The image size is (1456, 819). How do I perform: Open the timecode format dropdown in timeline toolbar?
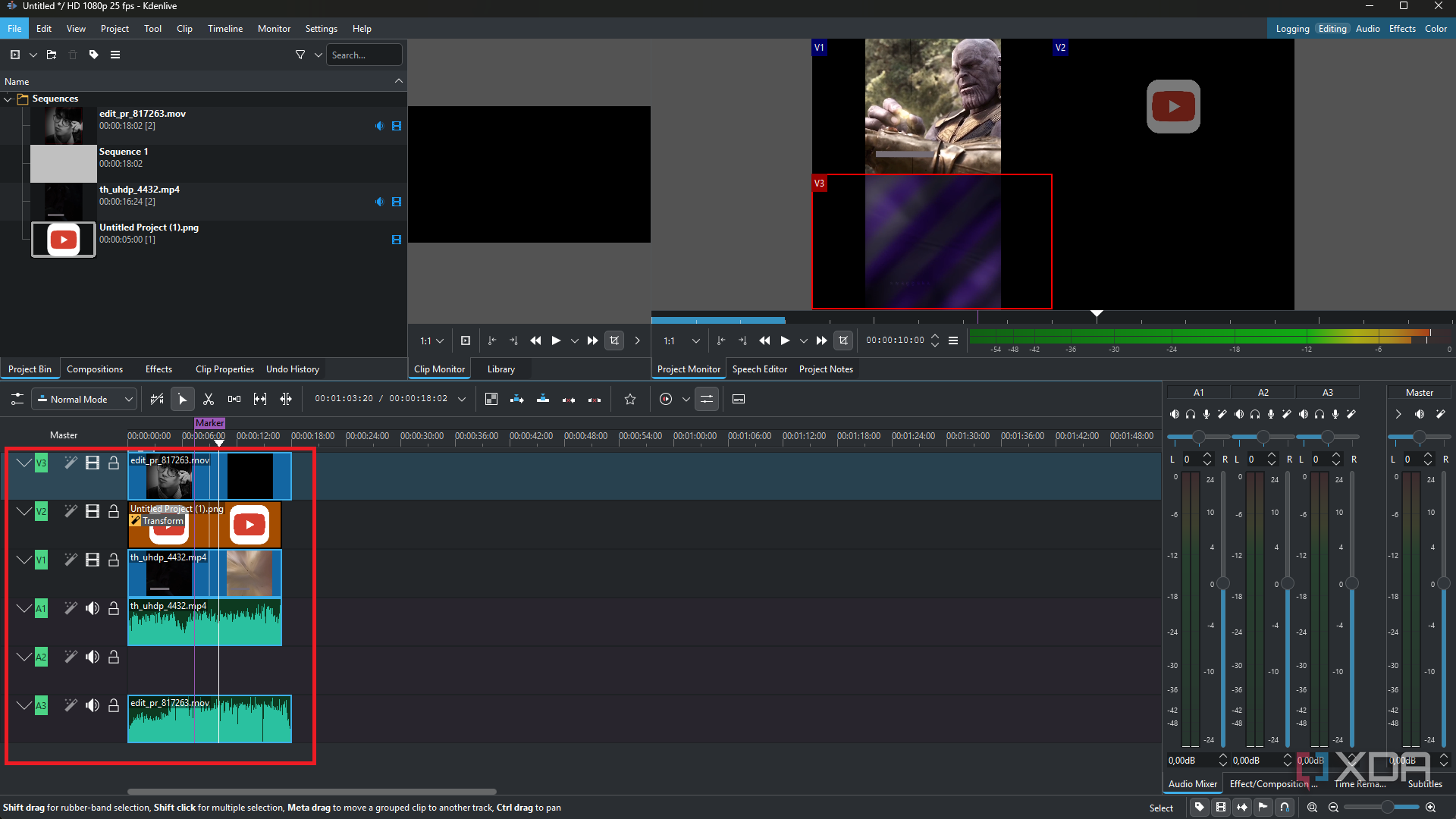tap(462, 399)
